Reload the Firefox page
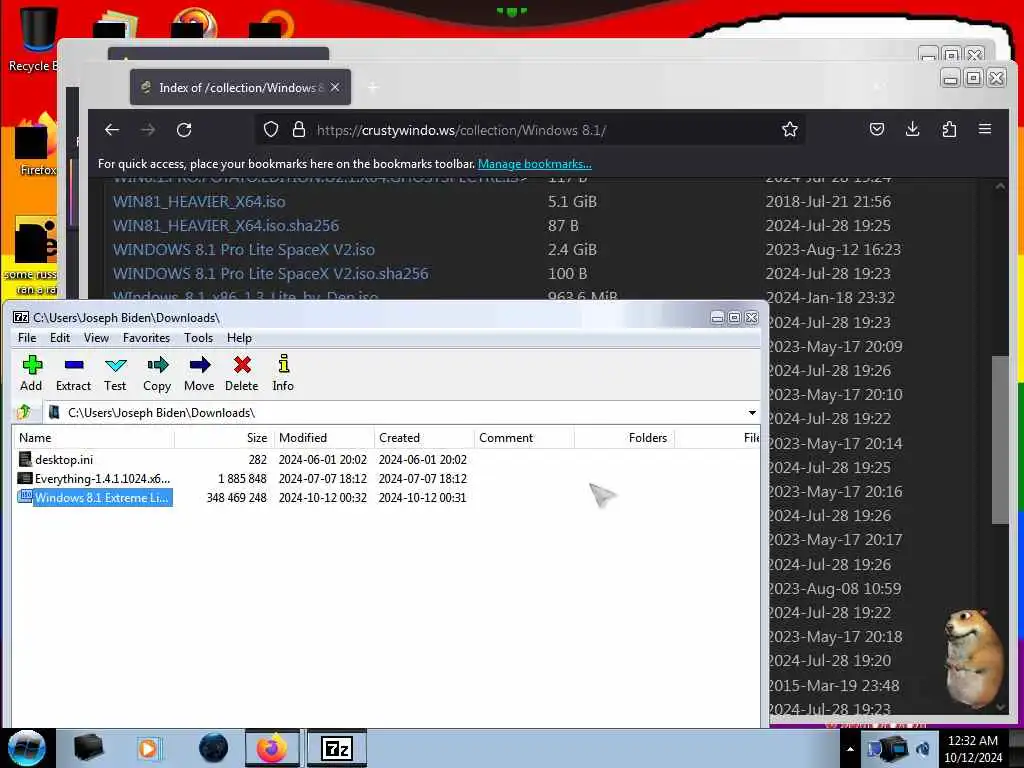Screen dimensions: 1024x768 click(x=184, y=130)
